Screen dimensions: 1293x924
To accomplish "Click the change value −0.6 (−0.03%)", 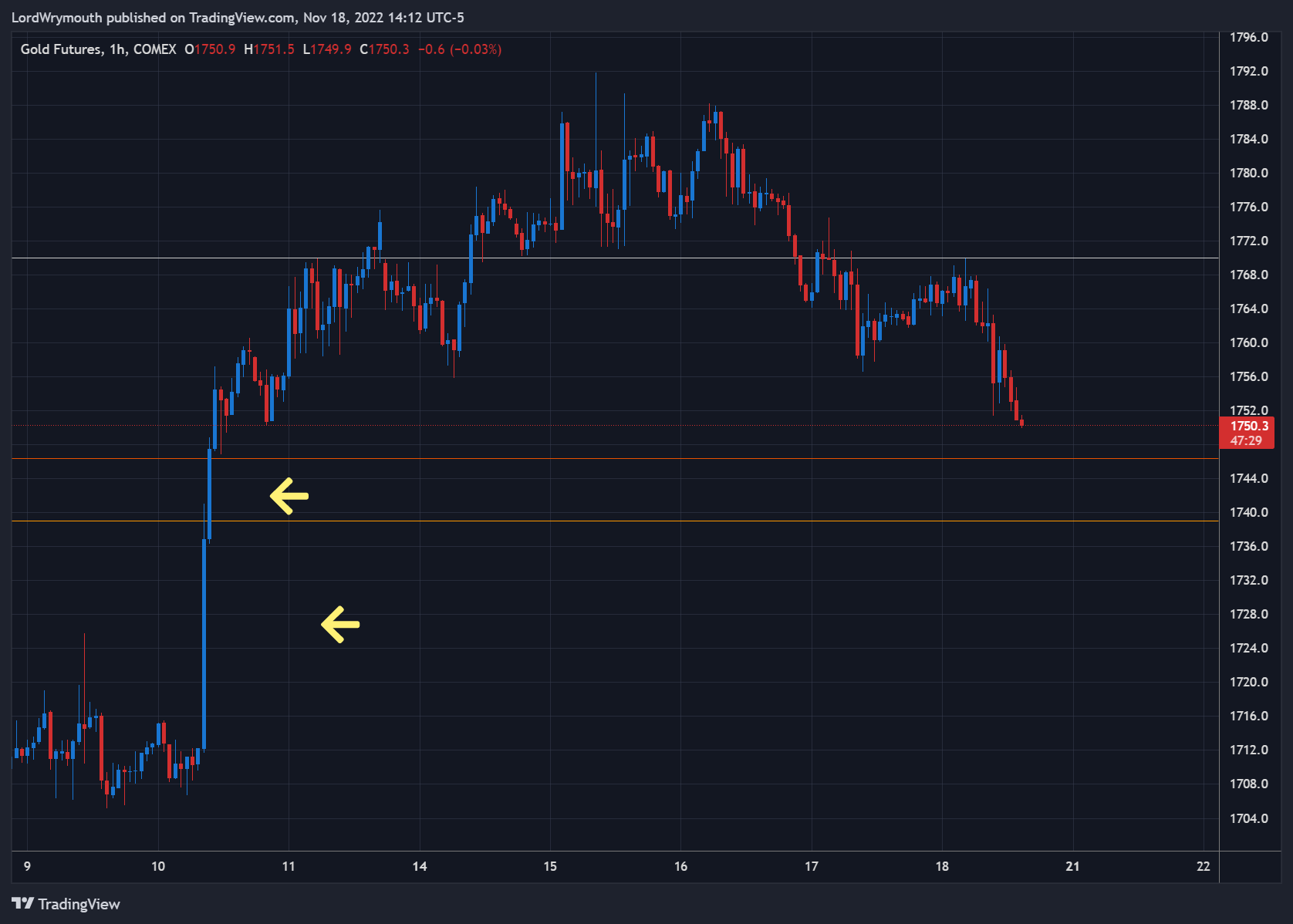I will [x=460, y=49].
